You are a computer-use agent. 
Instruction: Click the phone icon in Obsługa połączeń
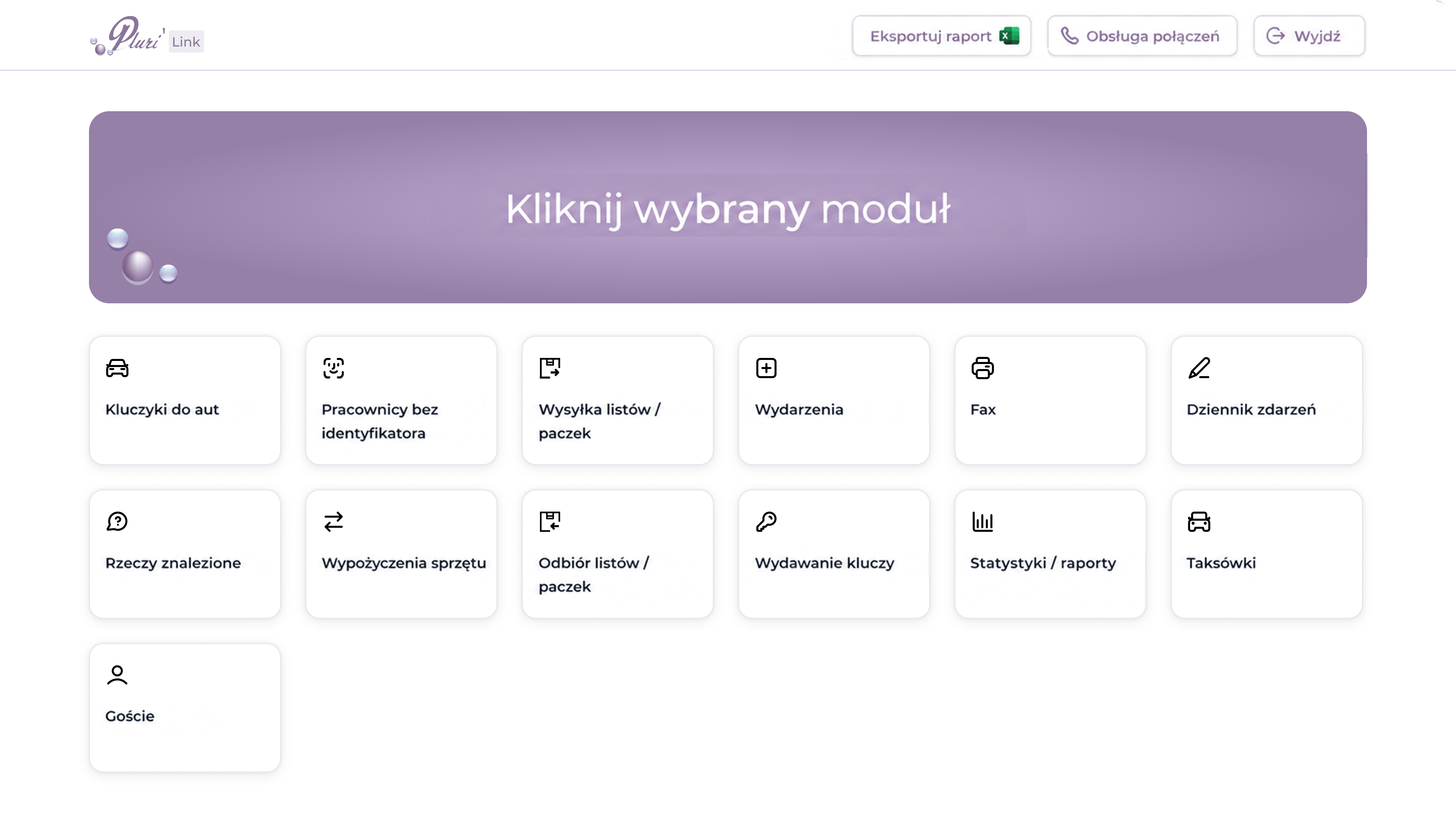tap(1069, 36)
